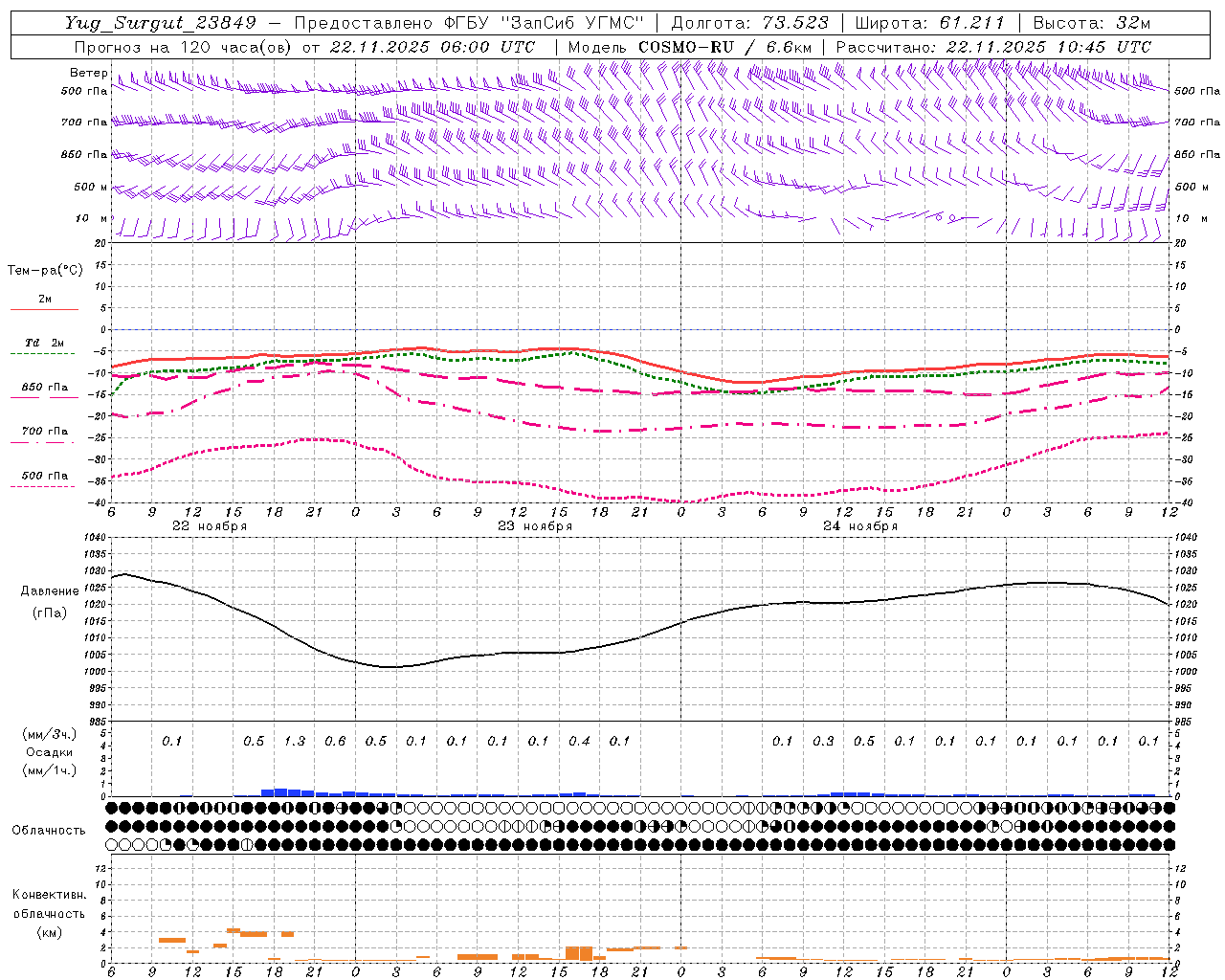Click the 1.3 precipitation value

click(295, 741)
